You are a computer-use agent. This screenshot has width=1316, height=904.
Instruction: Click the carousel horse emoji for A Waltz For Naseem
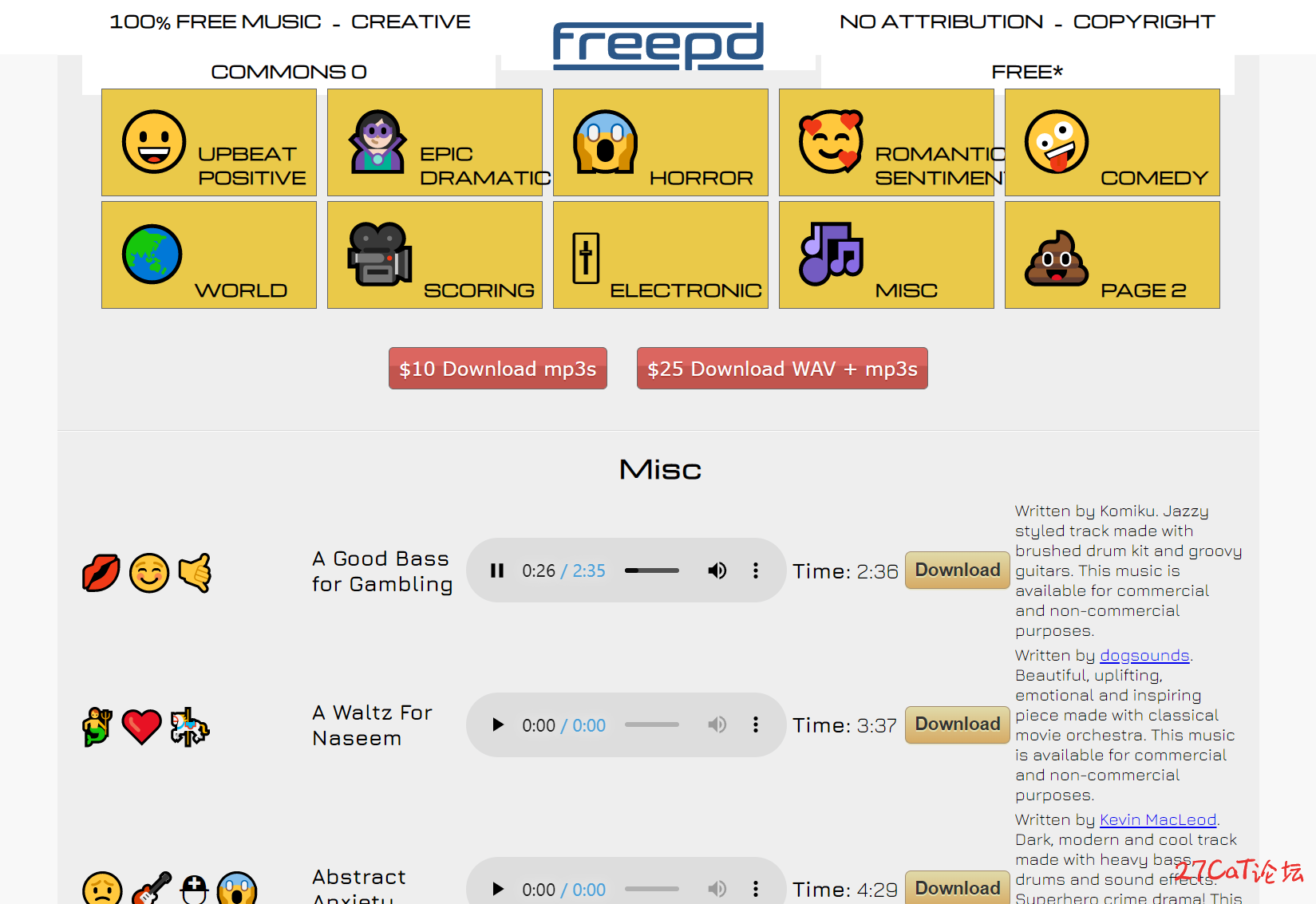(189, 727)
